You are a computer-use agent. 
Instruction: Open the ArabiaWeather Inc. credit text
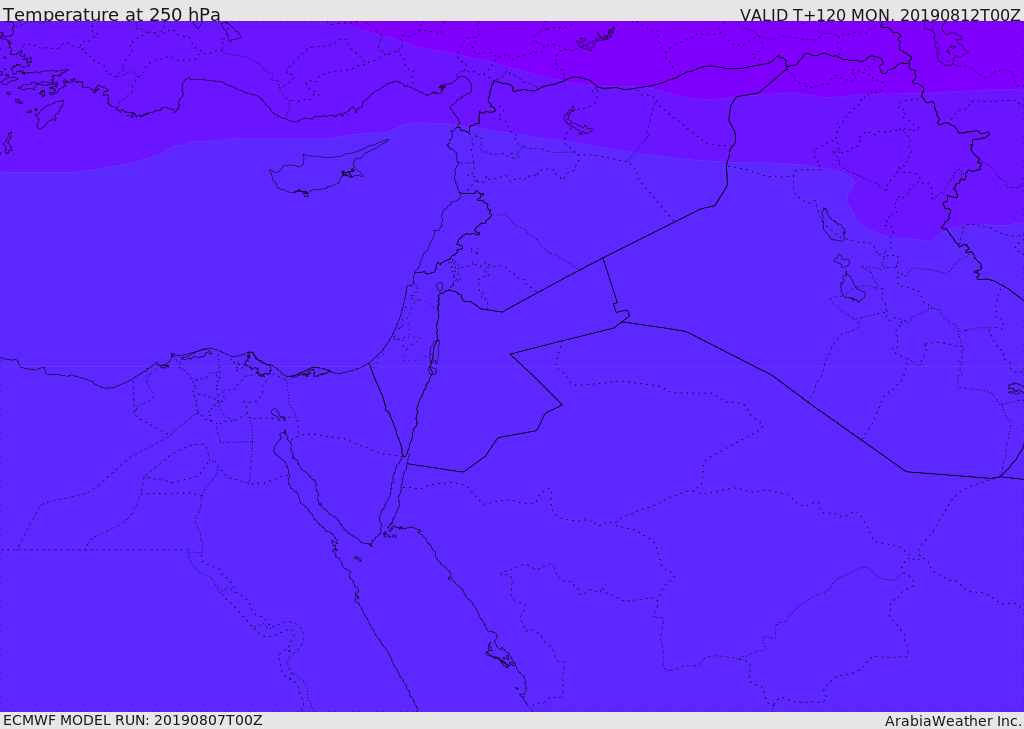(953, 720)
